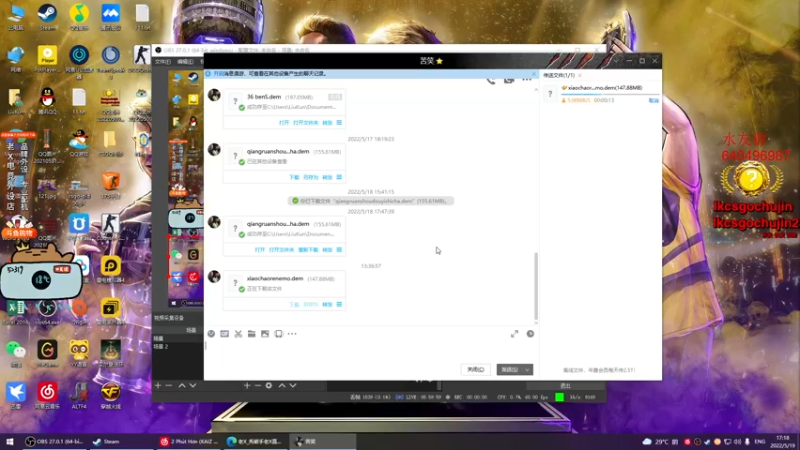
Task: Expand the message input area with arrows icon
Action: (x=514, y=334)
